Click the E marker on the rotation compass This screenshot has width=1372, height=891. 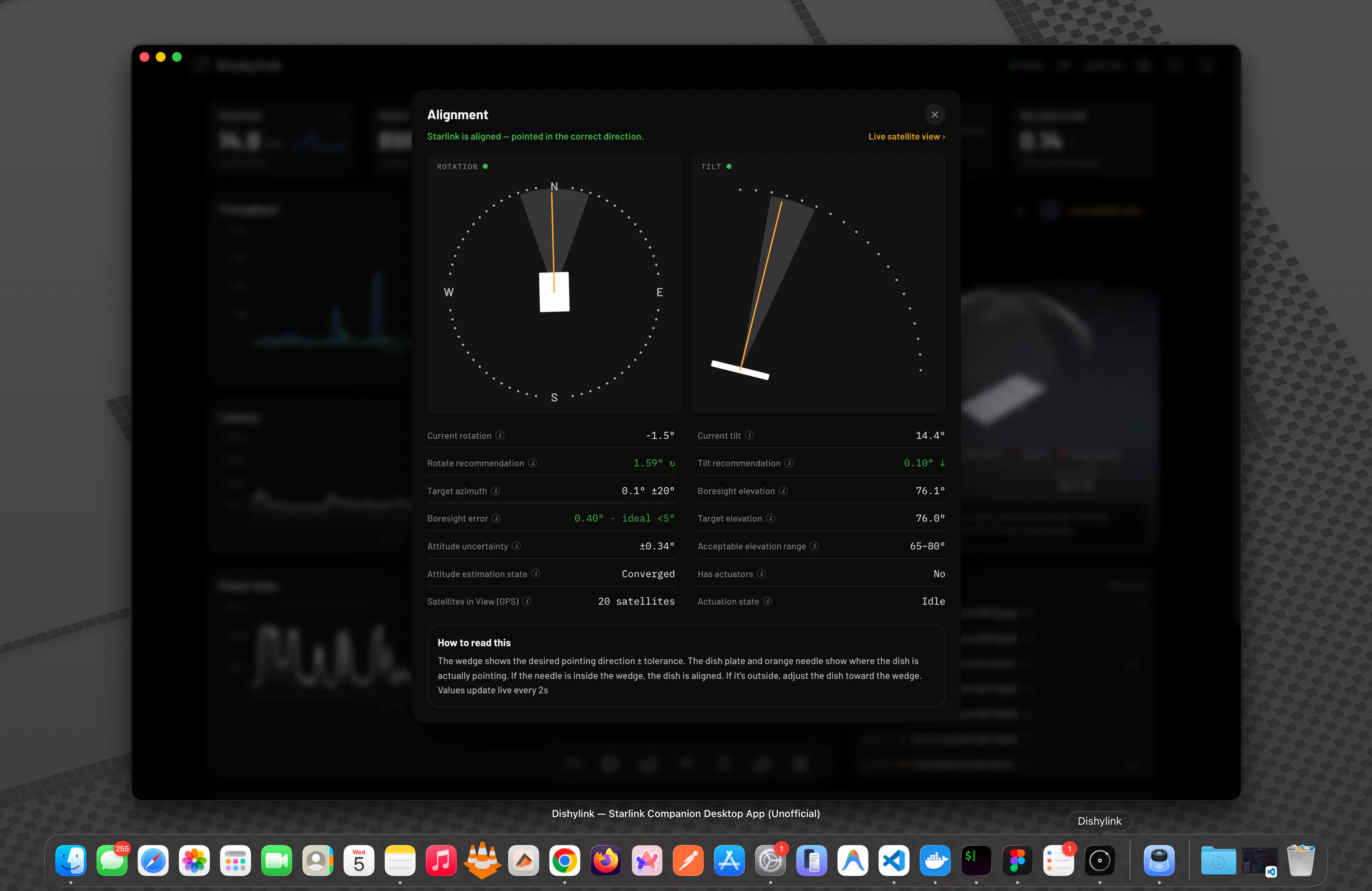click(659, 292)
